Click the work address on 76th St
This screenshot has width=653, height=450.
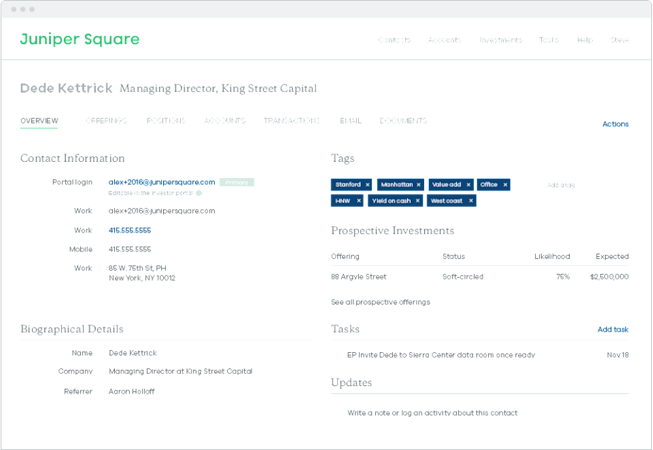pyautogui.click(x=142, y=273)
